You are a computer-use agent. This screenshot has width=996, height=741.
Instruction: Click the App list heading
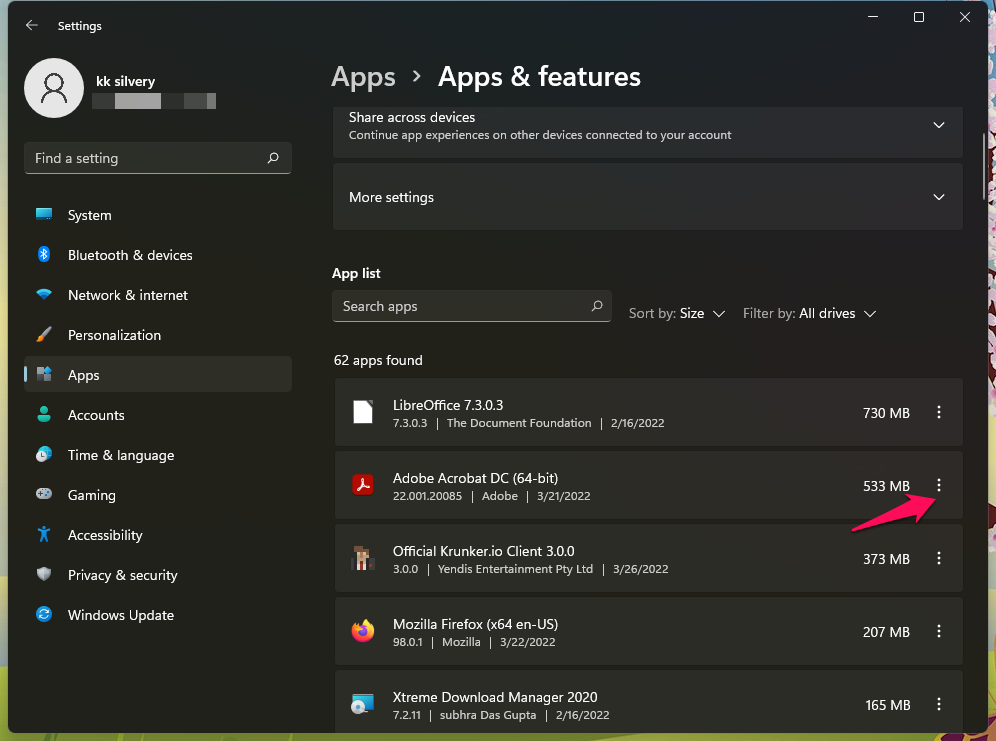pos(356,273)
